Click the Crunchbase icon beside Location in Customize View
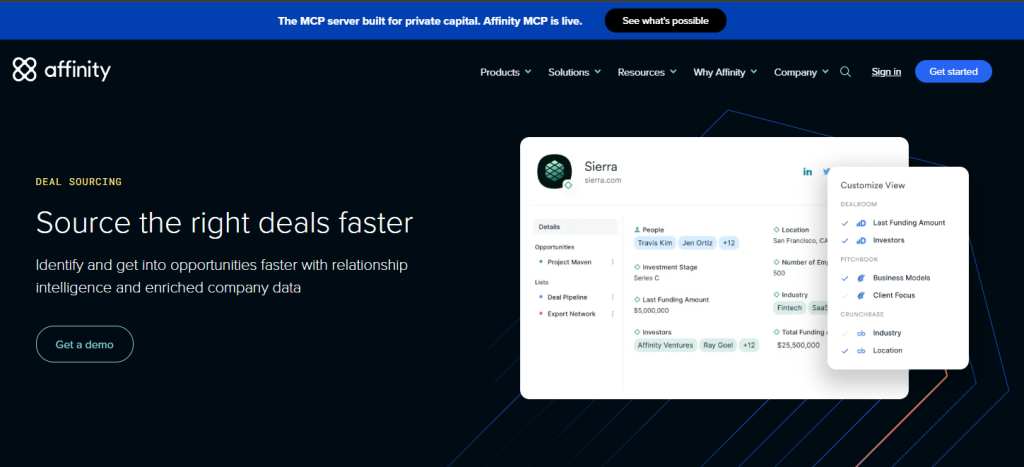Image resolution: width=1024 pixels, height=467 pixels. pos(861,351)
